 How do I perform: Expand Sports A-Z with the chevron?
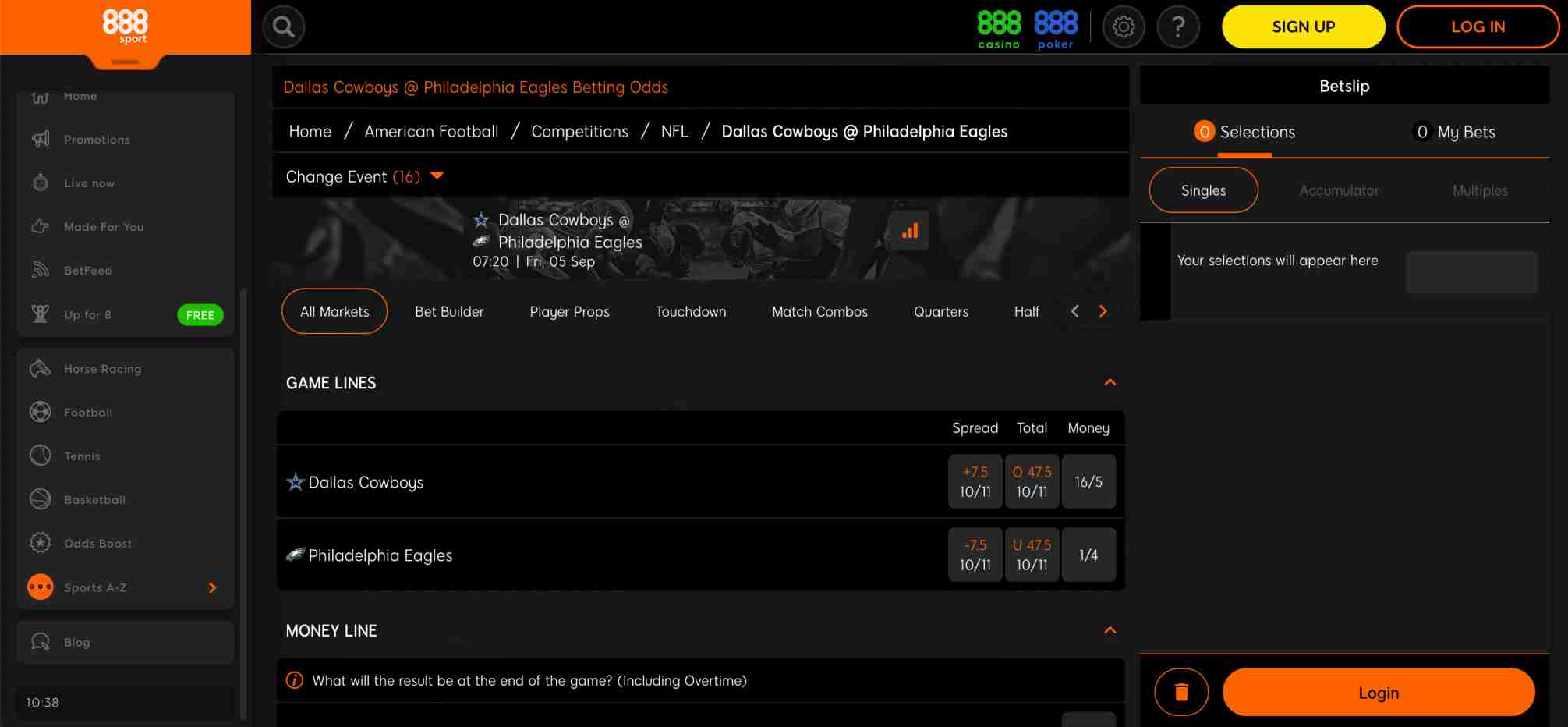tap(212, 587)
